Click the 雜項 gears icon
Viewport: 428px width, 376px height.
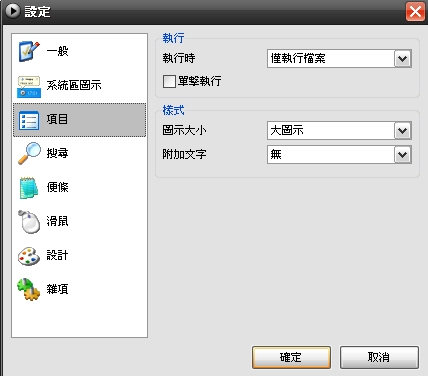point(29,289)
